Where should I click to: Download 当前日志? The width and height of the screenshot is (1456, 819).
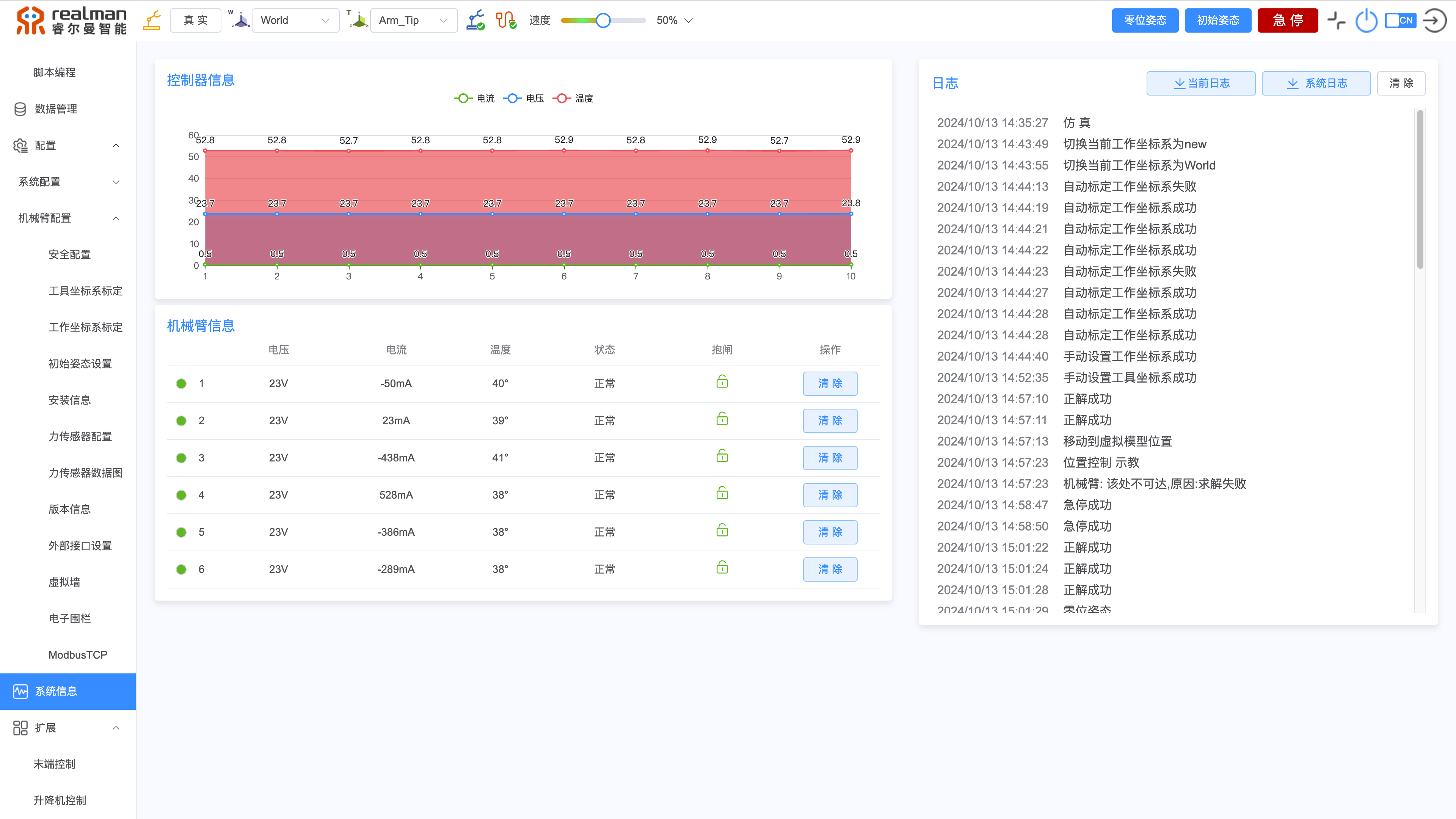tap(1201, 83)
